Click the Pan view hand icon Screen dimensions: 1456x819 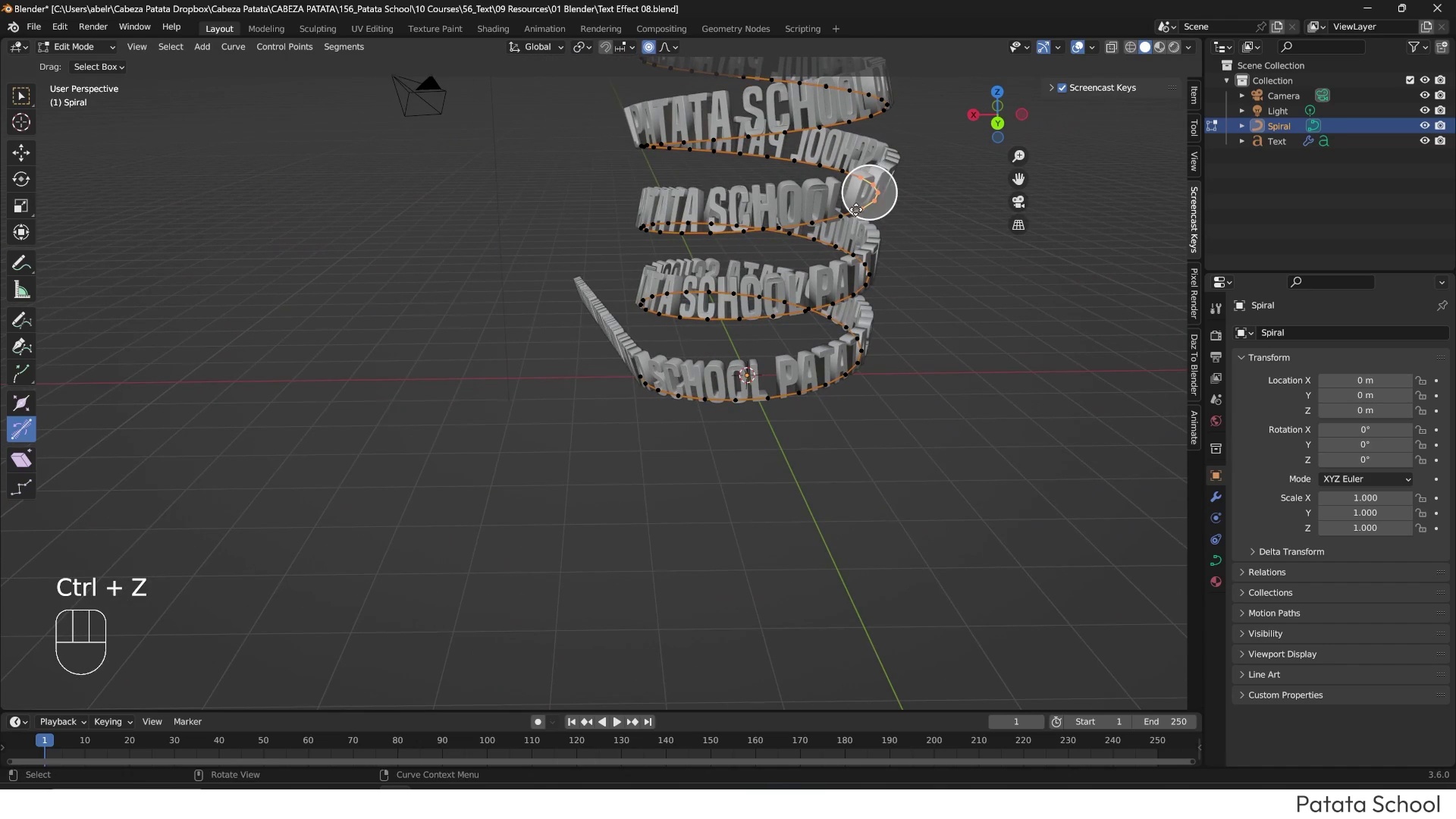(x=1018, y=179)
